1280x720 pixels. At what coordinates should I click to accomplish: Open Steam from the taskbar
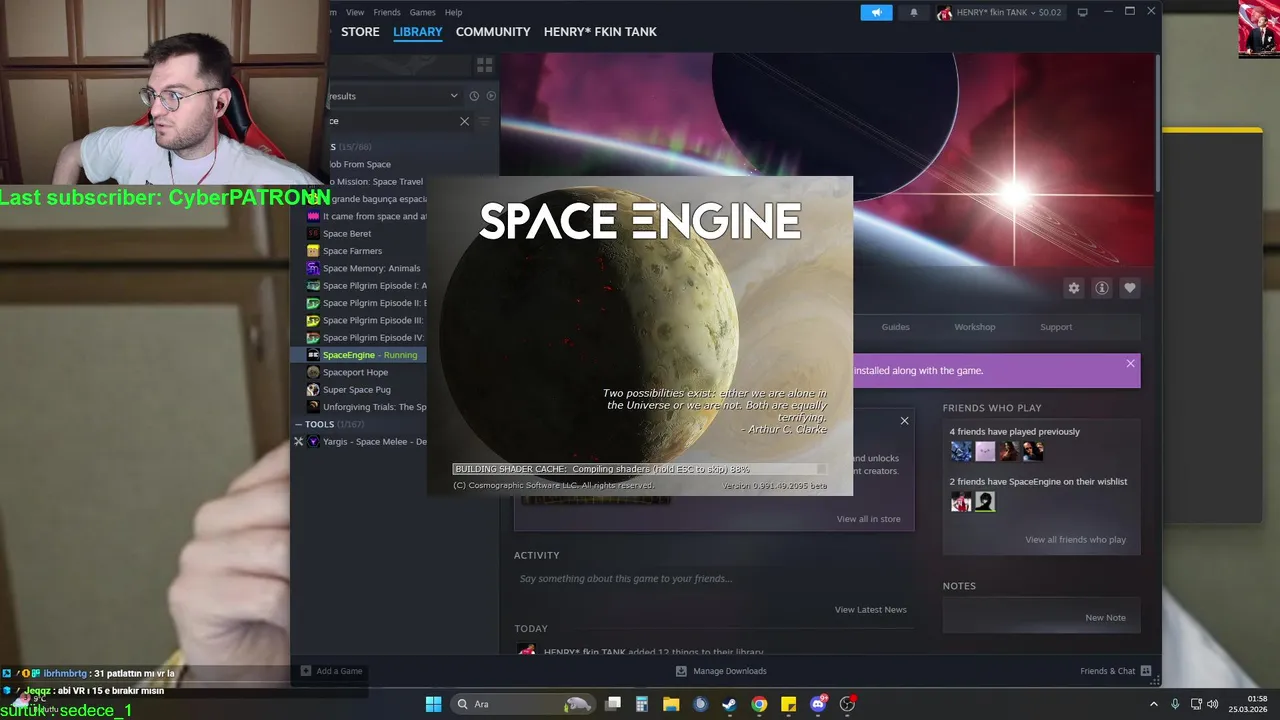pyautogui.click(x=730, y=704)
